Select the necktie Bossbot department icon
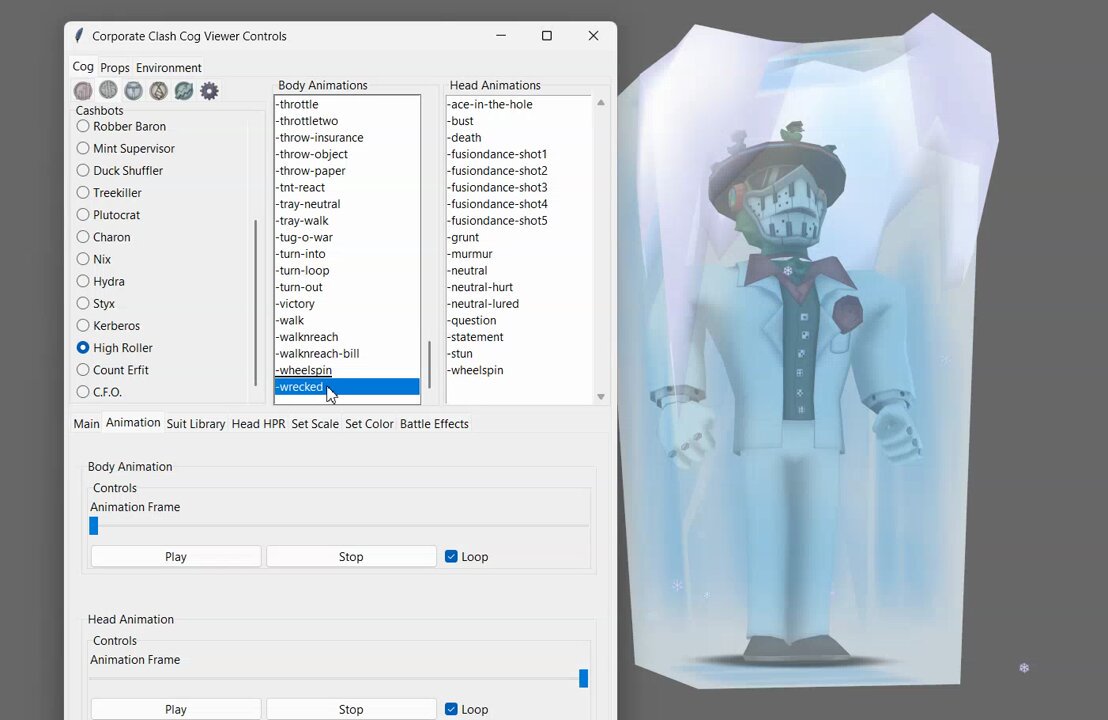 (158, 90)
